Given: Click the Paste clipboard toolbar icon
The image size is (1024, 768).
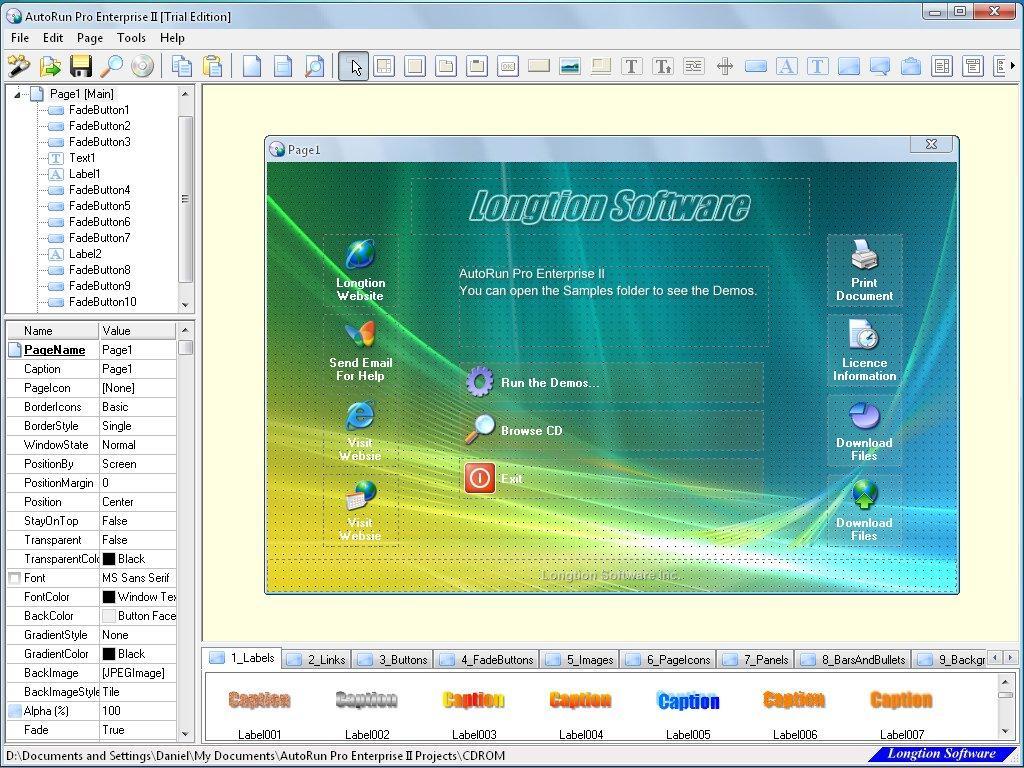Looking at the screenshot, I should 212,66.
